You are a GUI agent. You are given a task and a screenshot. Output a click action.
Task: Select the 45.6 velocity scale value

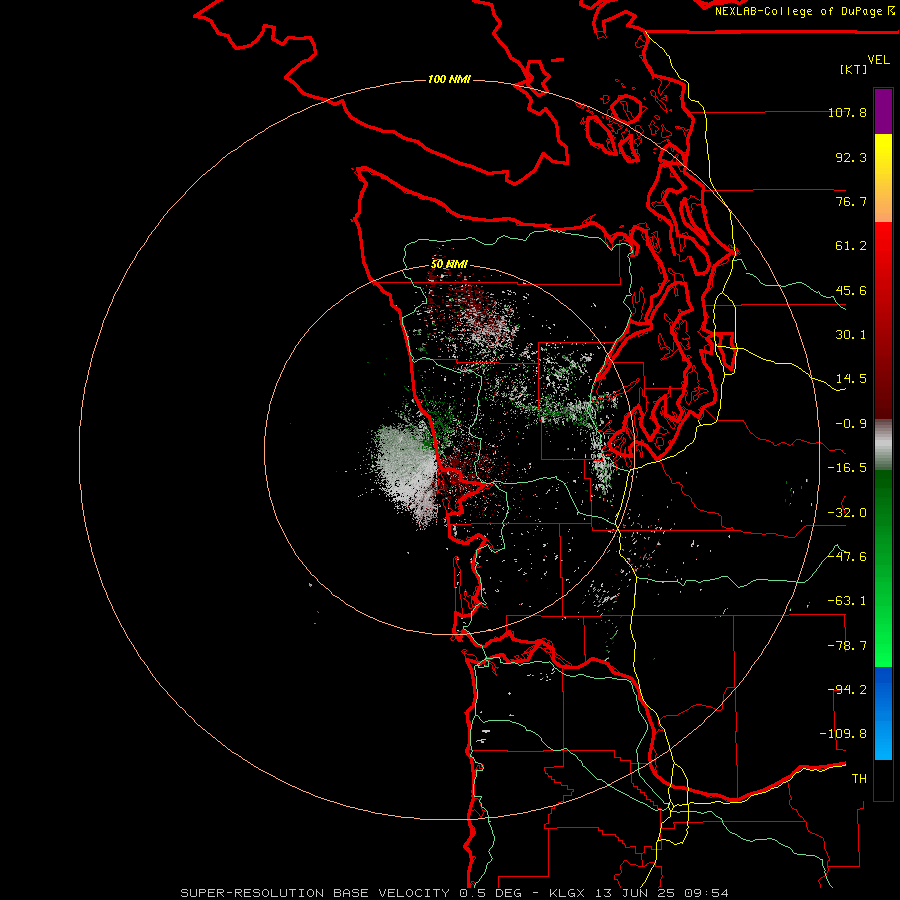coord(851,290)
